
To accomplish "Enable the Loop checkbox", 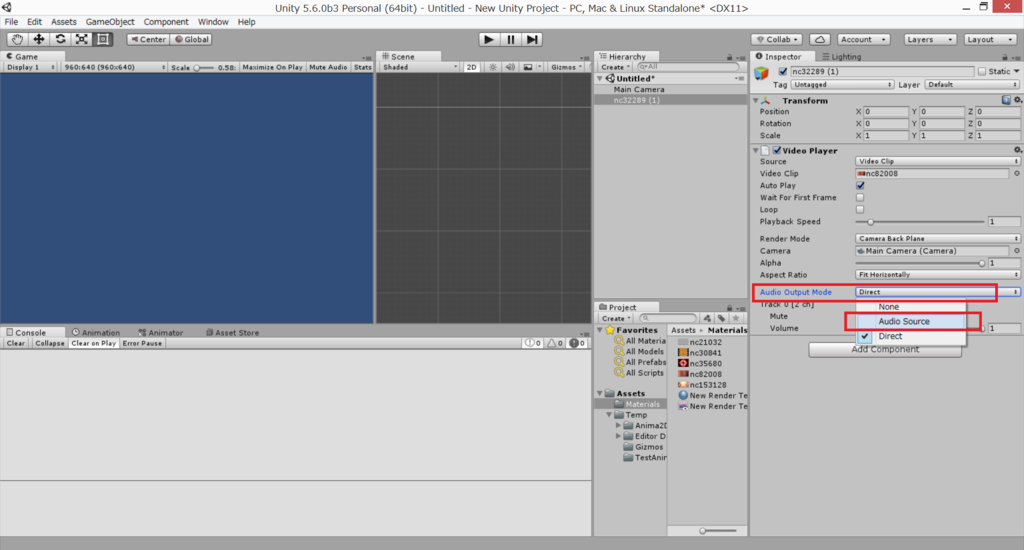I will [860, 210].
